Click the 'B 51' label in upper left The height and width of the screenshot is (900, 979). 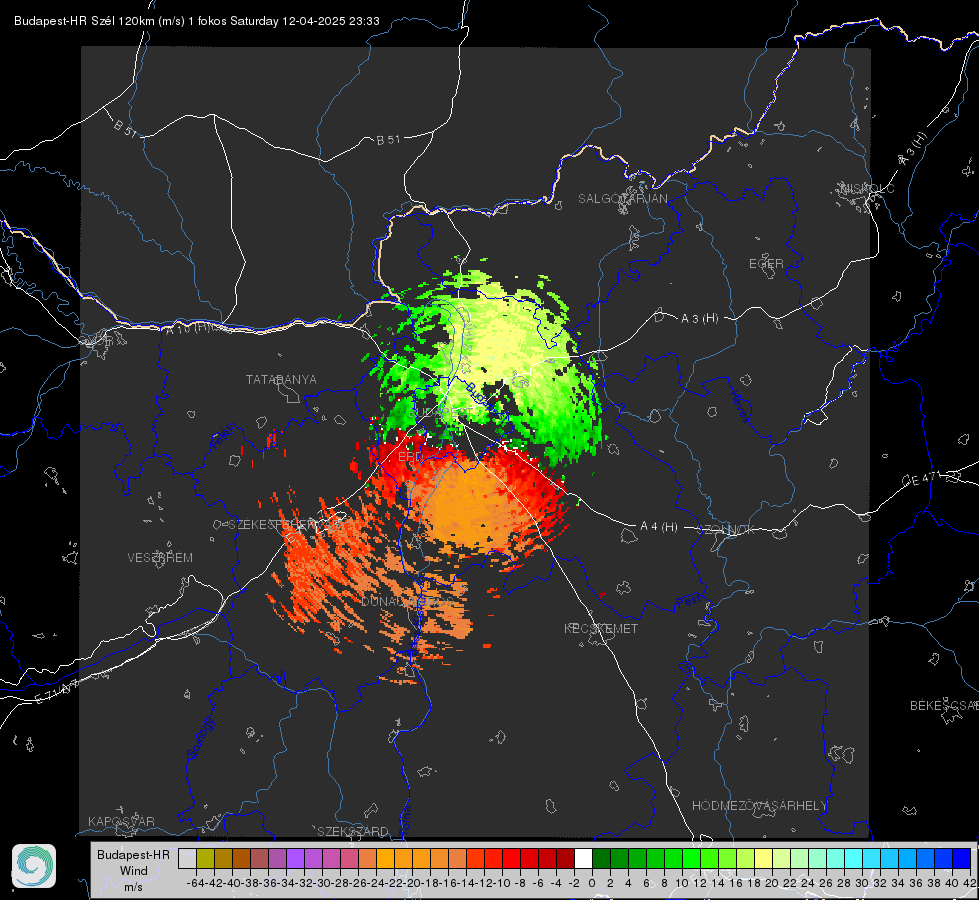[x=125, y=128]
